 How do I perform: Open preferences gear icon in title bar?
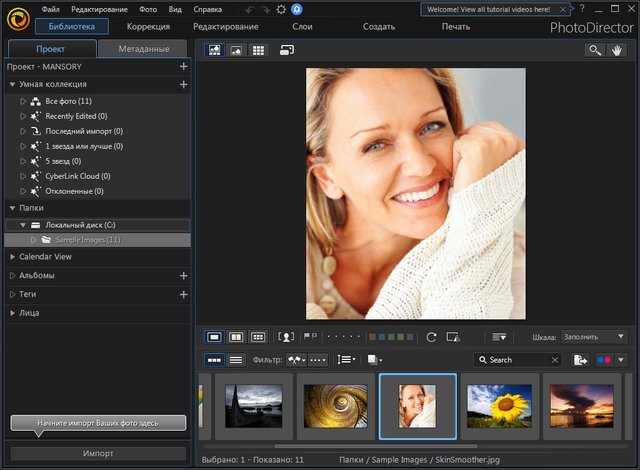[x=281, y=9]
